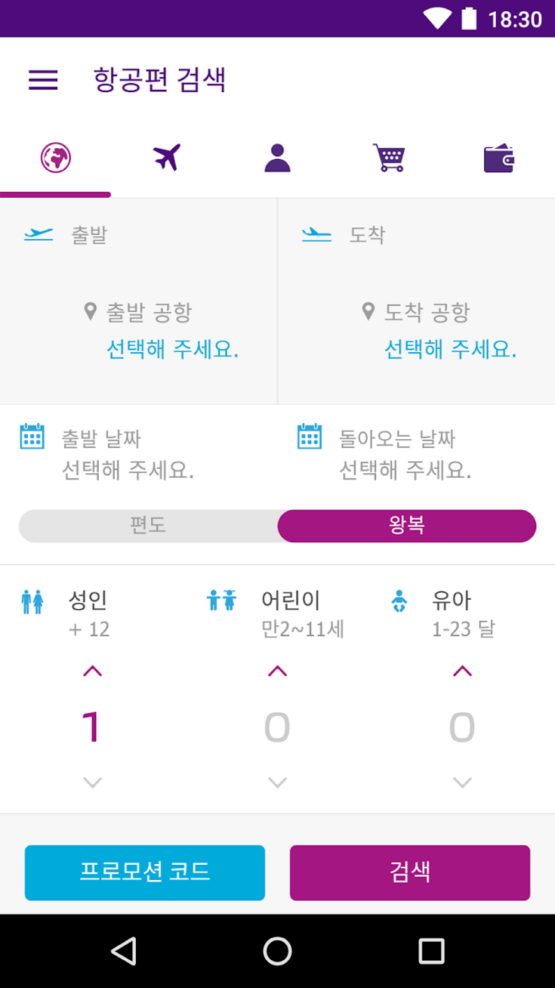Open the wallet tab icon
Screen dimensions: 555x988
[499, 159]
